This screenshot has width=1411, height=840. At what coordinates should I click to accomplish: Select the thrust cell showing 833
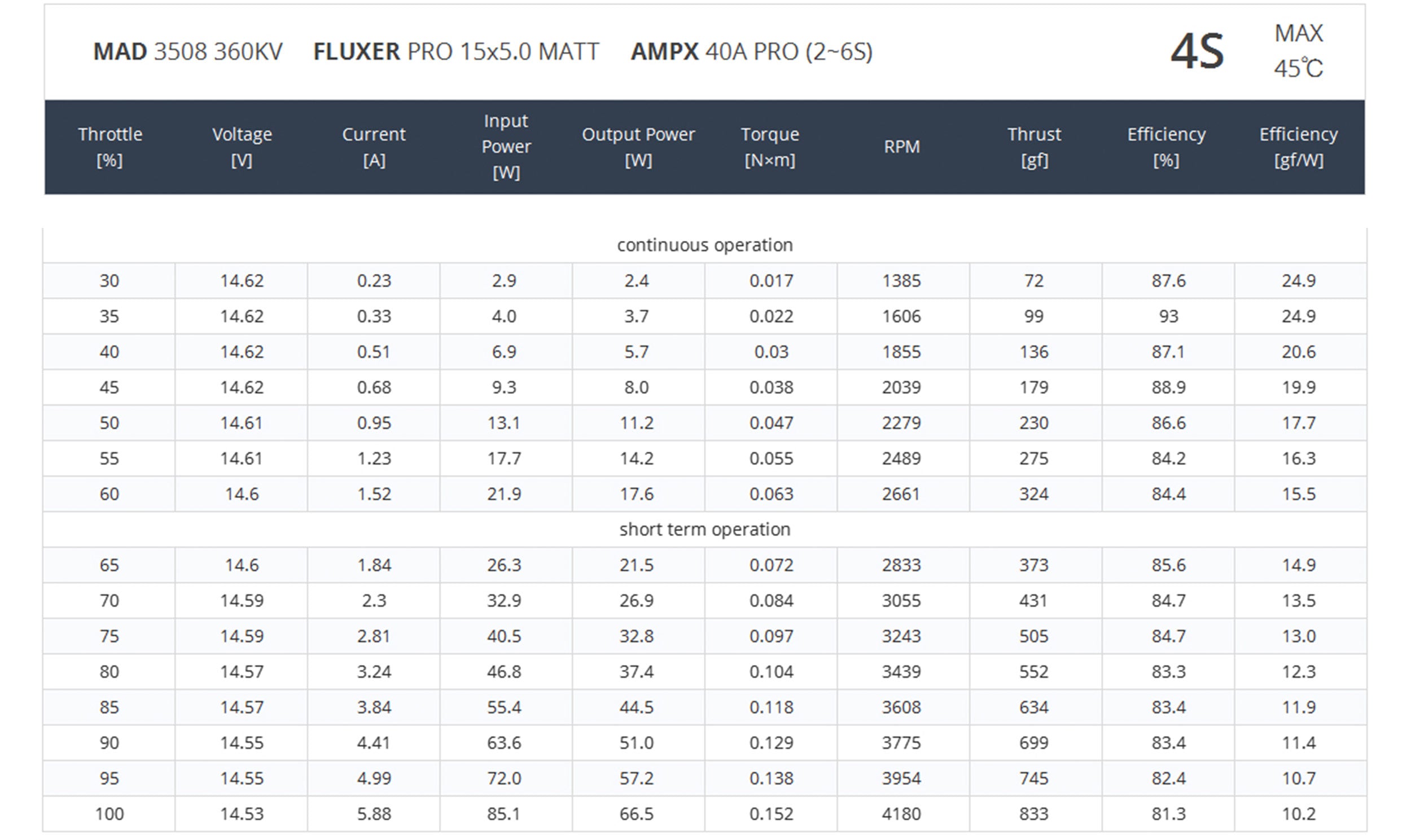point(1034,814)
